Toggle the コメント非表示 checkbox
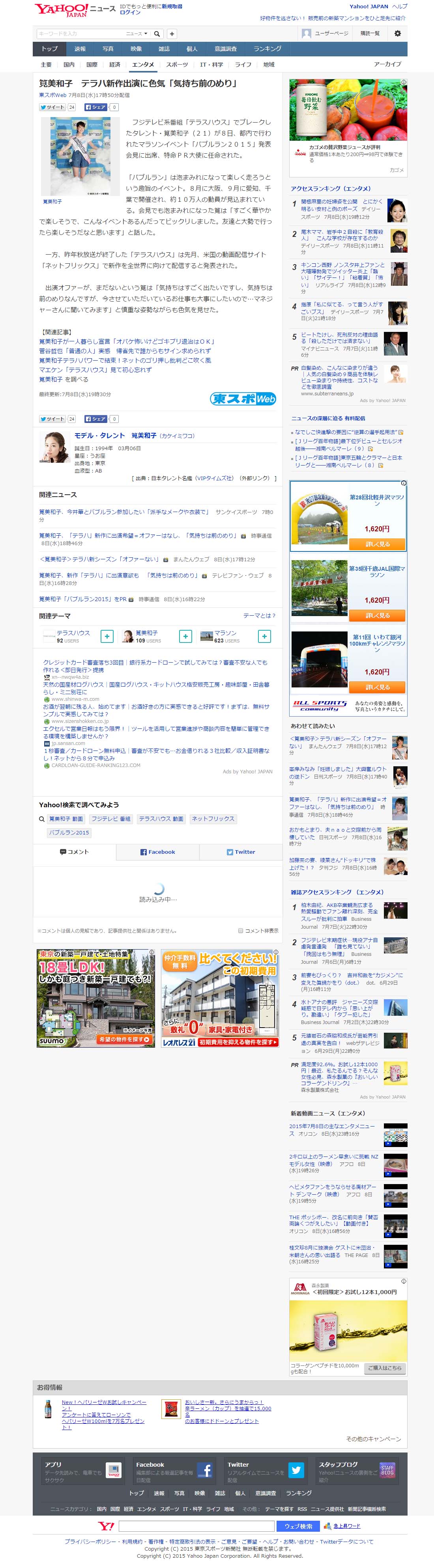Image resolution: width=434 pixels, height=1568 pixels. [240, 931]
